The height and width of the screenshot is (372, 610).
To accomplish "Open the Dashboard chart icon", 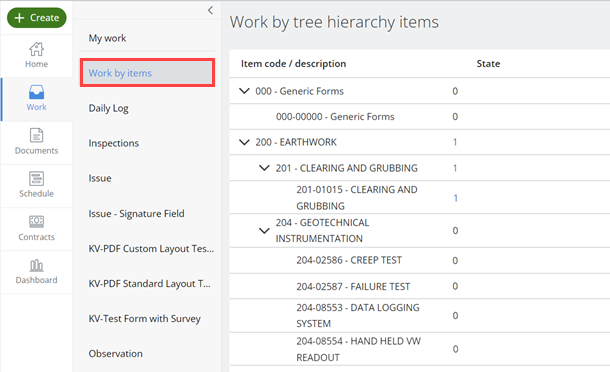I will click(x=37, y=265).
